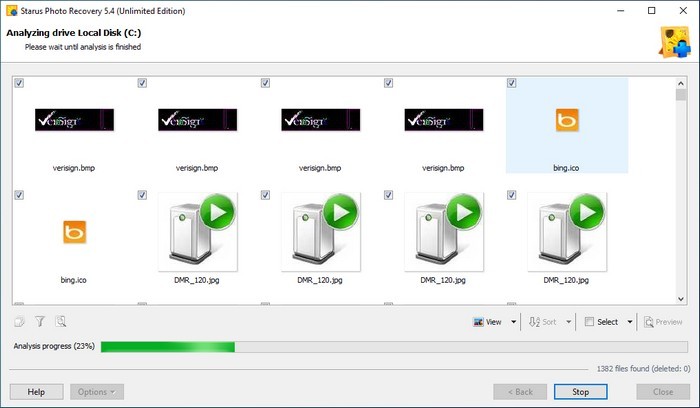Click the Starus Photo Recovery logo icon
Viewport: 700px width, 408px height.
[672, 38]
